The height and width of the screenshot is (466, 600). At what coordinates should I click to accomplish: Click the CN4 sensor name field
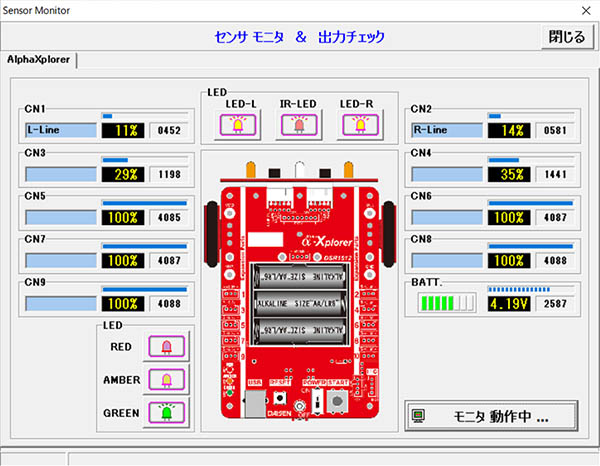(x=447, y=174)
